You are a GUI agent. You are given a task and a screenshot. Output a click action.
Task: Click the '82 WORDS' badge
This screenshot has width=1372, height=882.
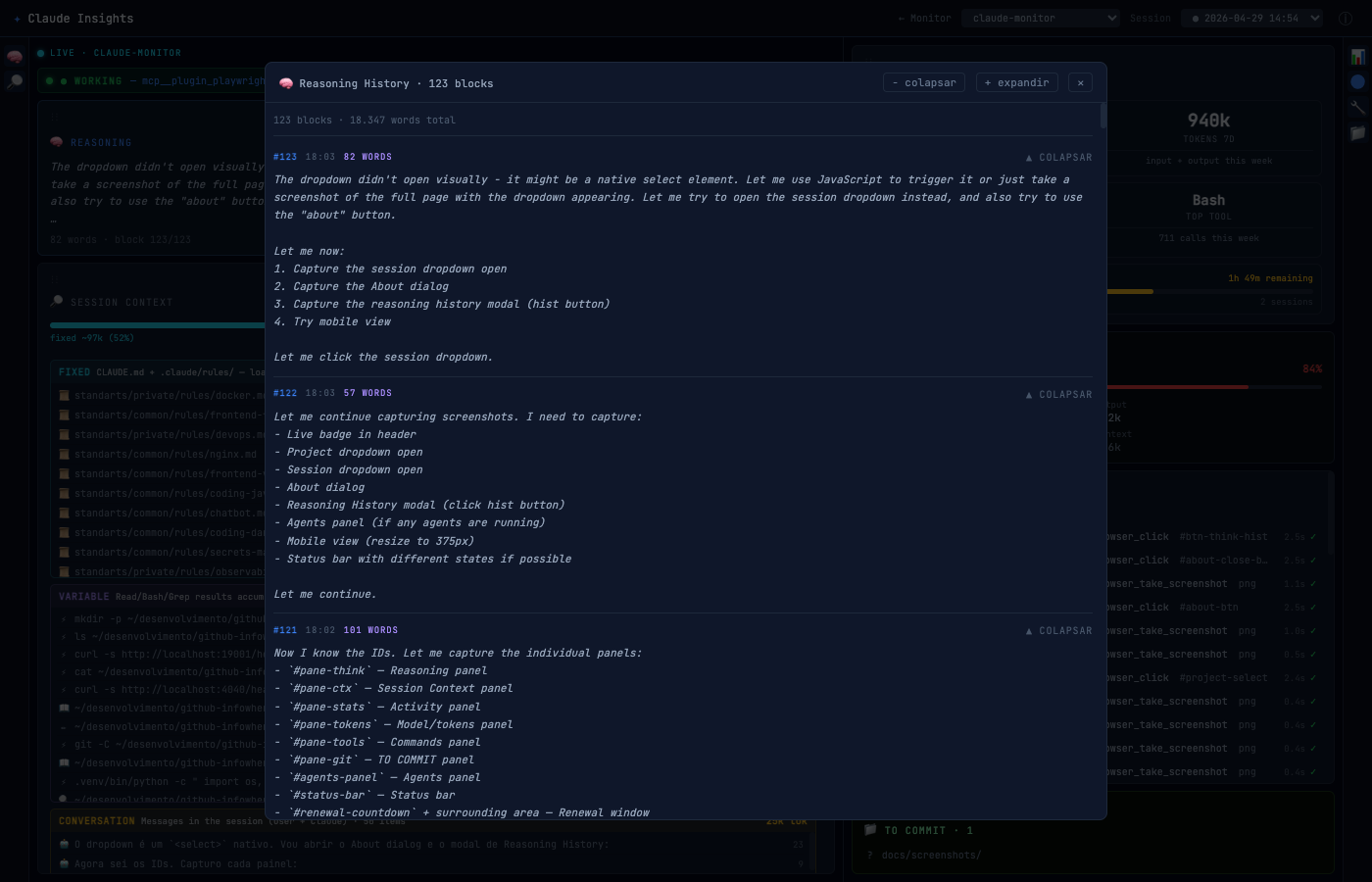click(x=367, y=157)
